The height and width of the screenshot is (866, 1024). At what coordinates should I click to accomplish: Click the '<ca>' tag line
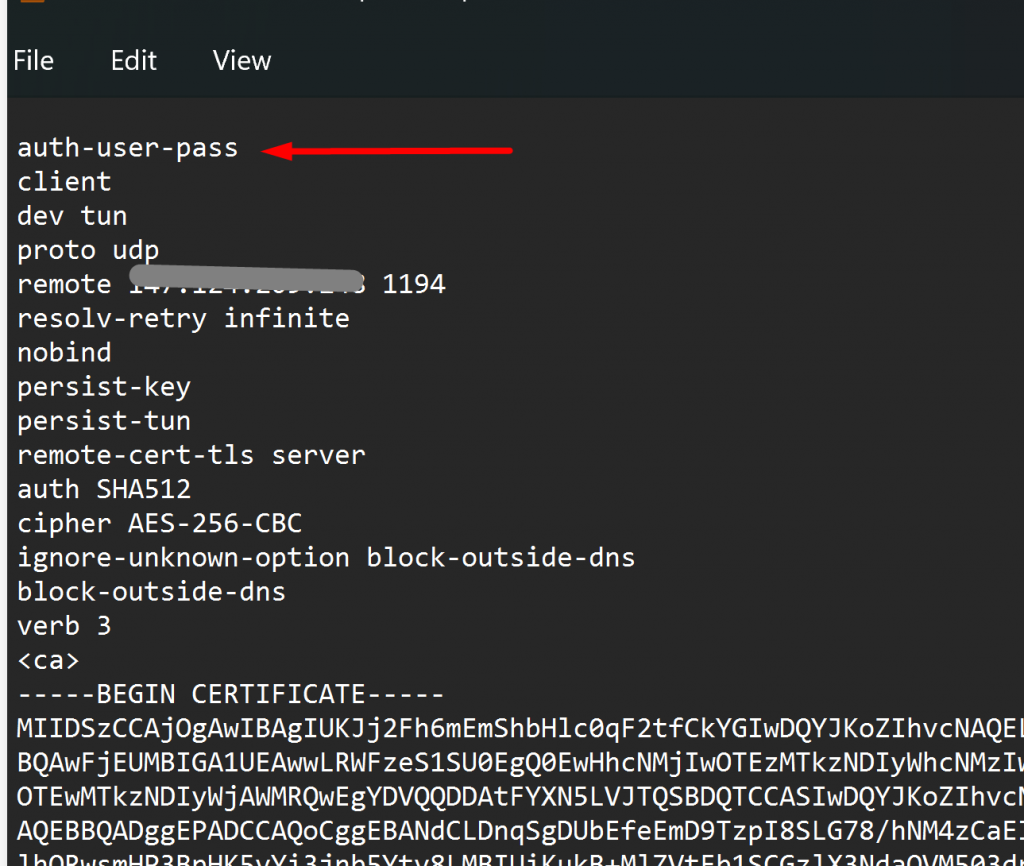[48, 660]
